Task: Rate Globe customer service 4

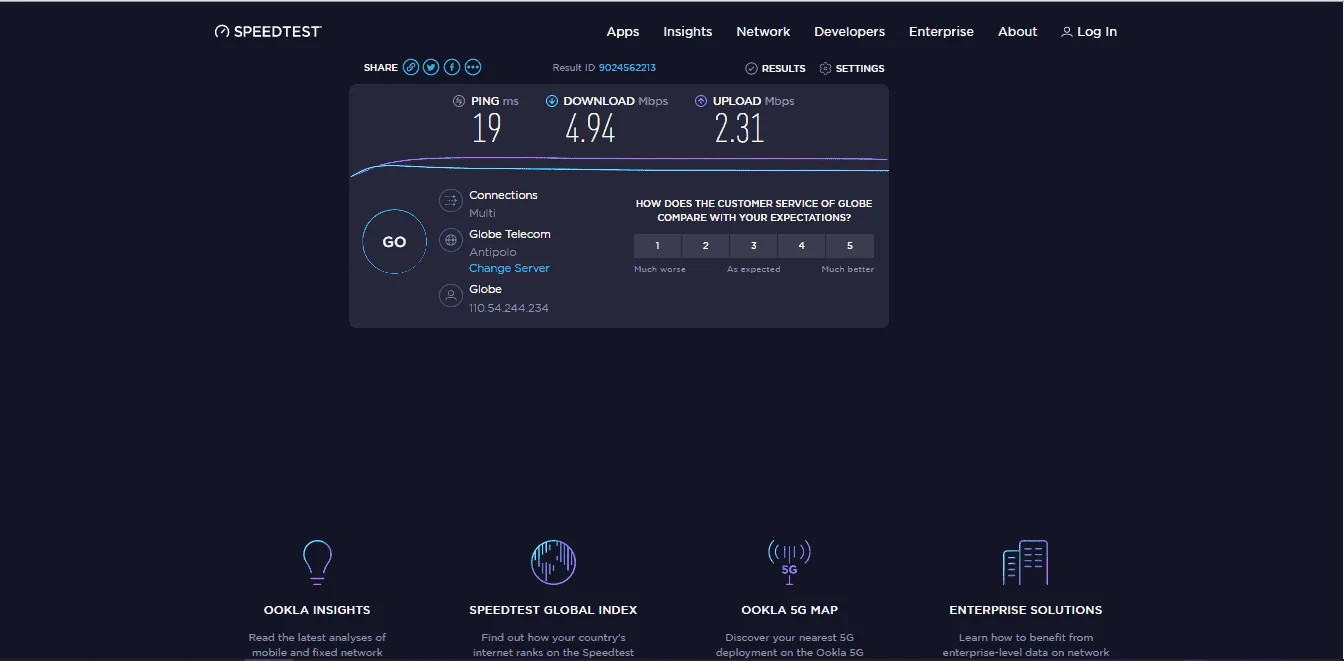Action: point(802,246)
